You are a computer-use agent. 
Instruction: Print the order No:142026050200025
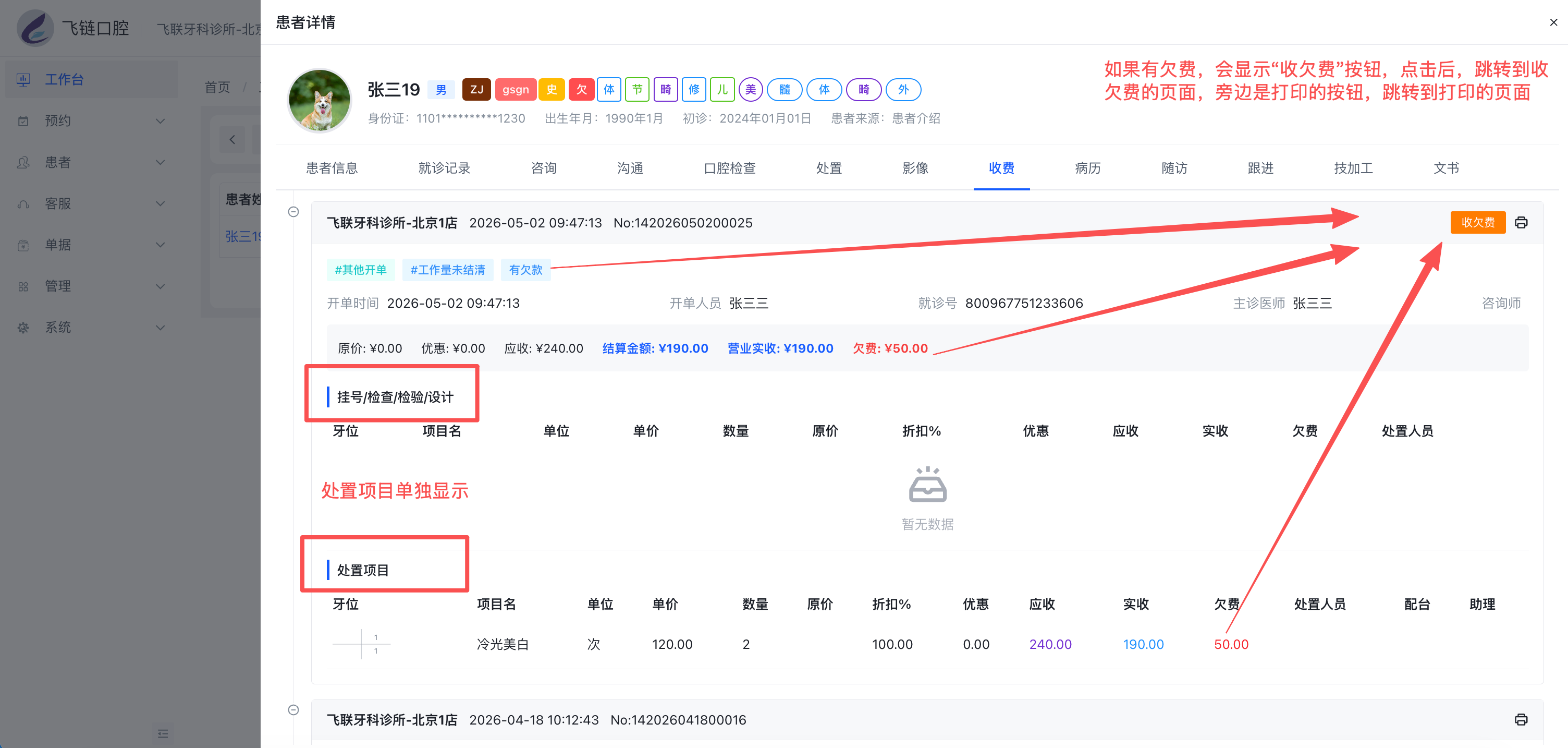pos(1521,222)
